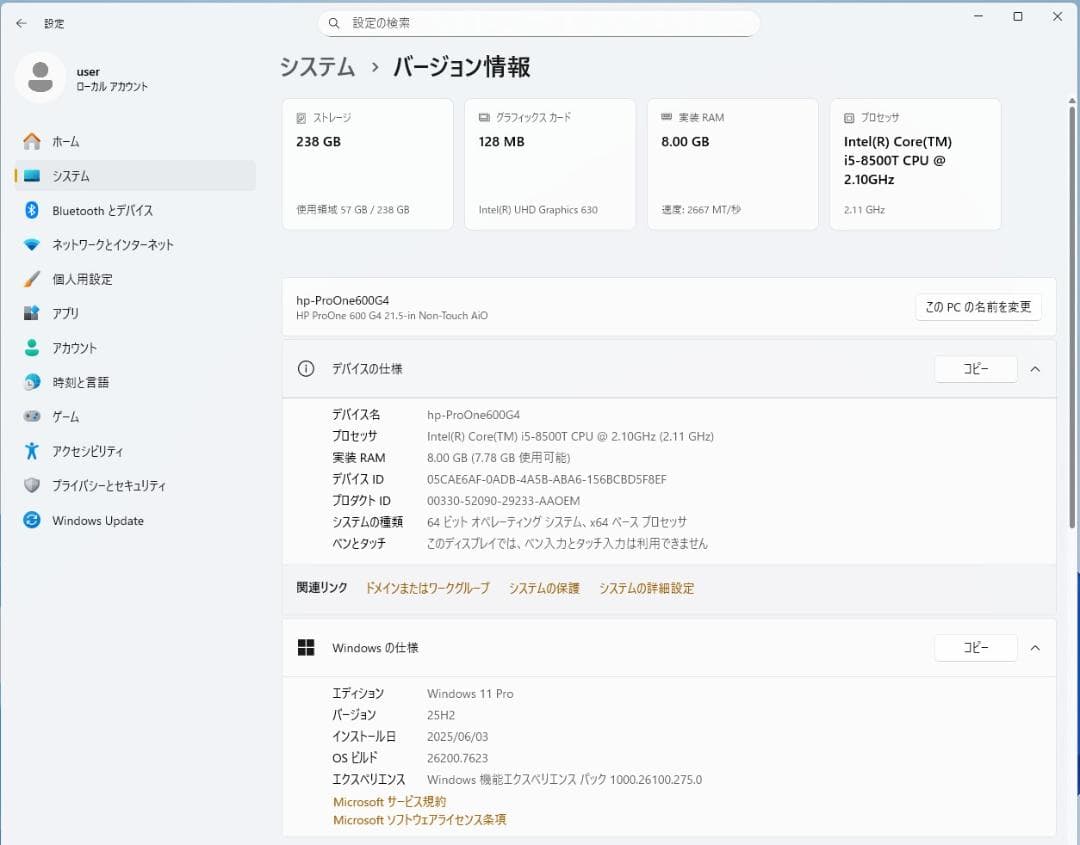The width and height of the screenshot is (1080, 845).
Task: Click システム in the breadcrumb
Action: coord(318,67)
